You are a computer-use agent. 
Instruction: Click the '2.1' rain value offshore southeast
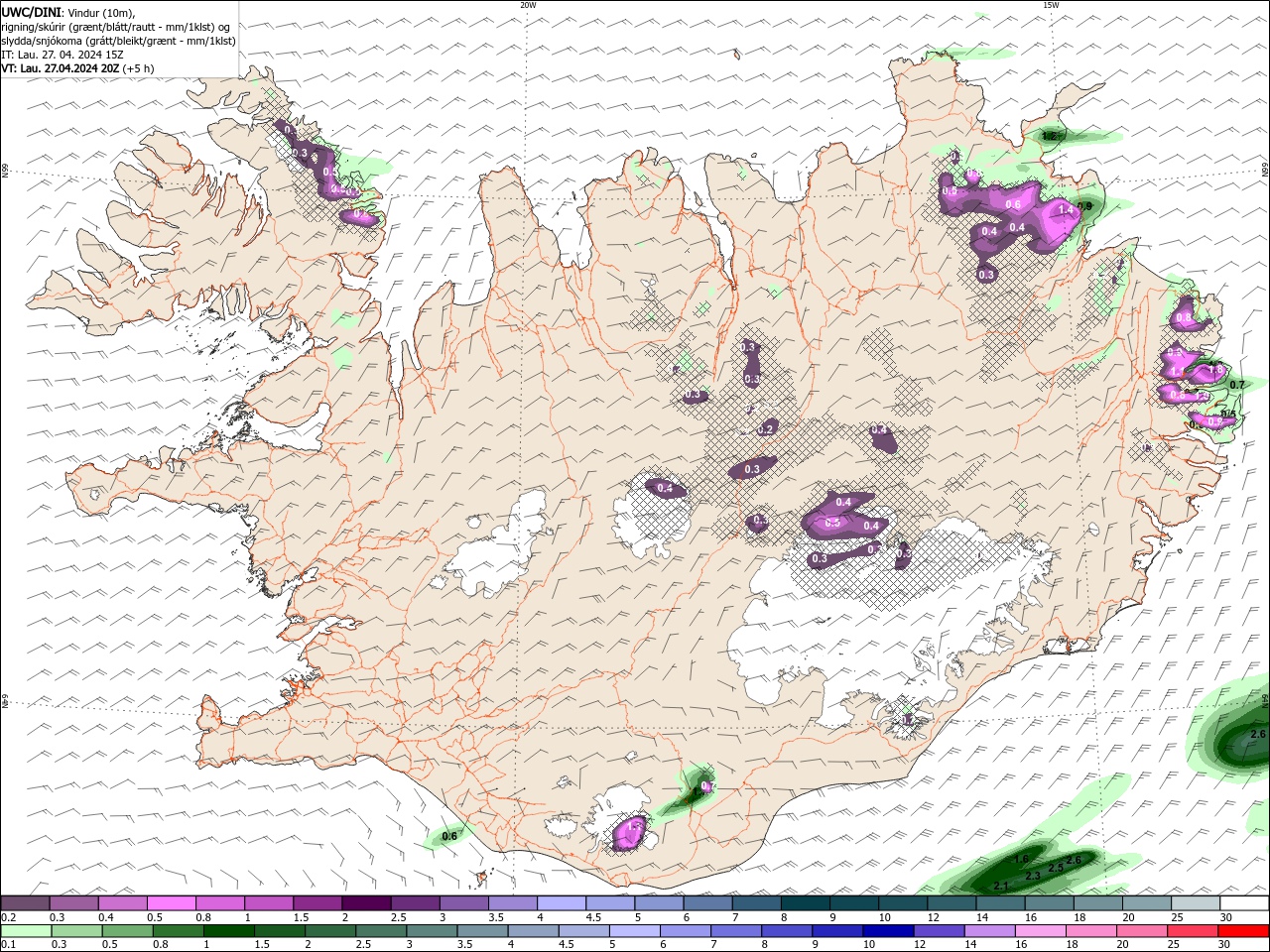1001,886
